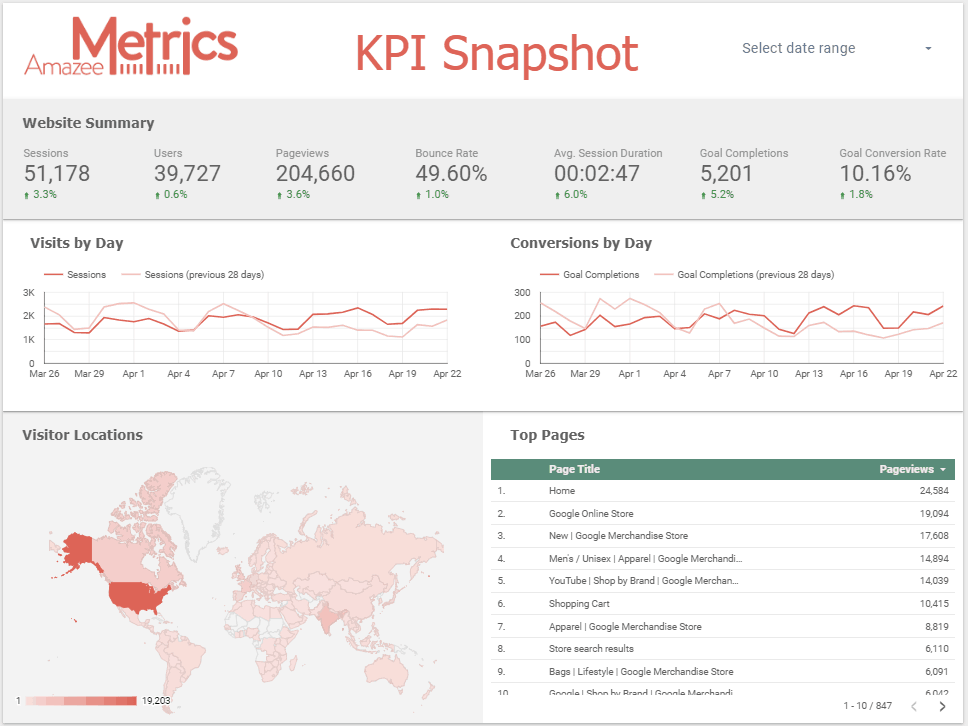Select Goal Completions value 5,201
The height and width of the screenshot is (726, 968).
click(x=726, y=173)
